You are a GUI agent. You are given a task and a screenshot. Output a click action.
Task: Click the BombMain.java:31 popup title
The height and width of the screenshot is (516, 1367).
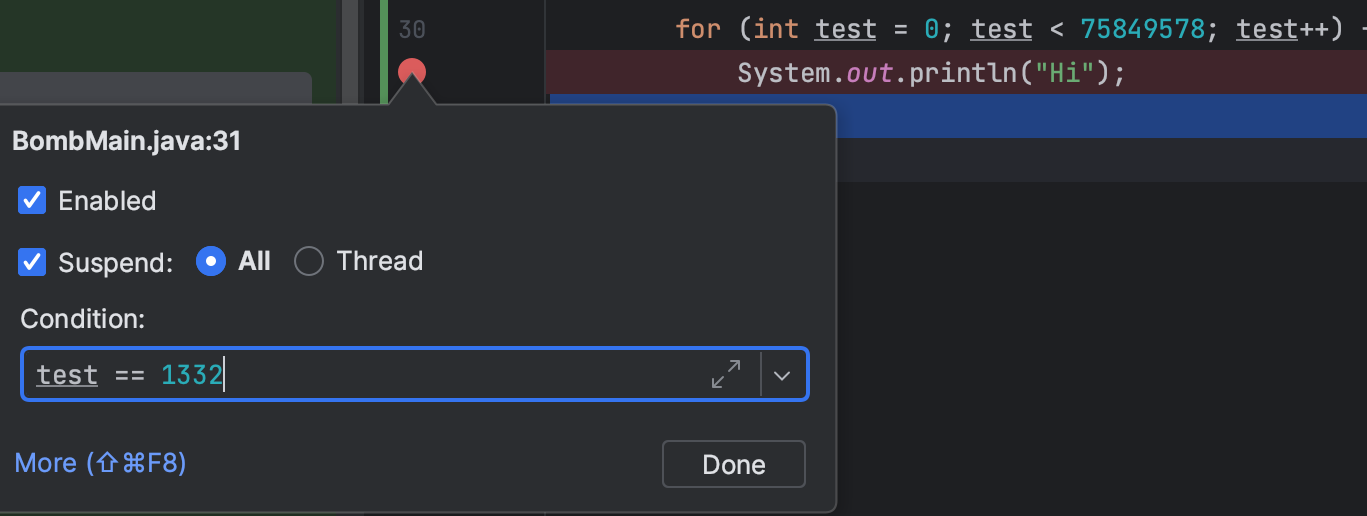126,141
